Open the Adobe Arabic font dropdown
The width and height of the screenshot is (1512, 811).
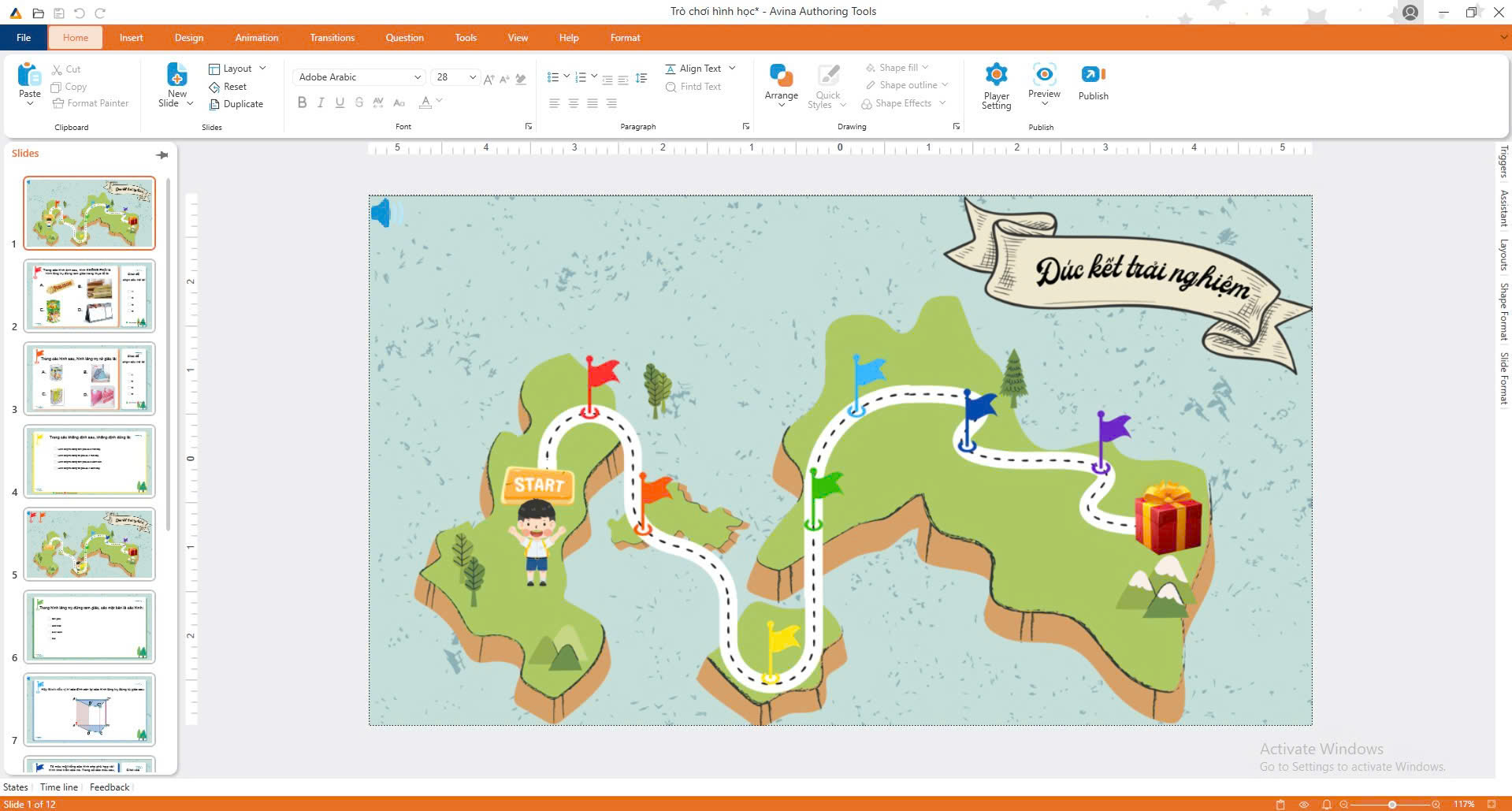click(417, 77)
